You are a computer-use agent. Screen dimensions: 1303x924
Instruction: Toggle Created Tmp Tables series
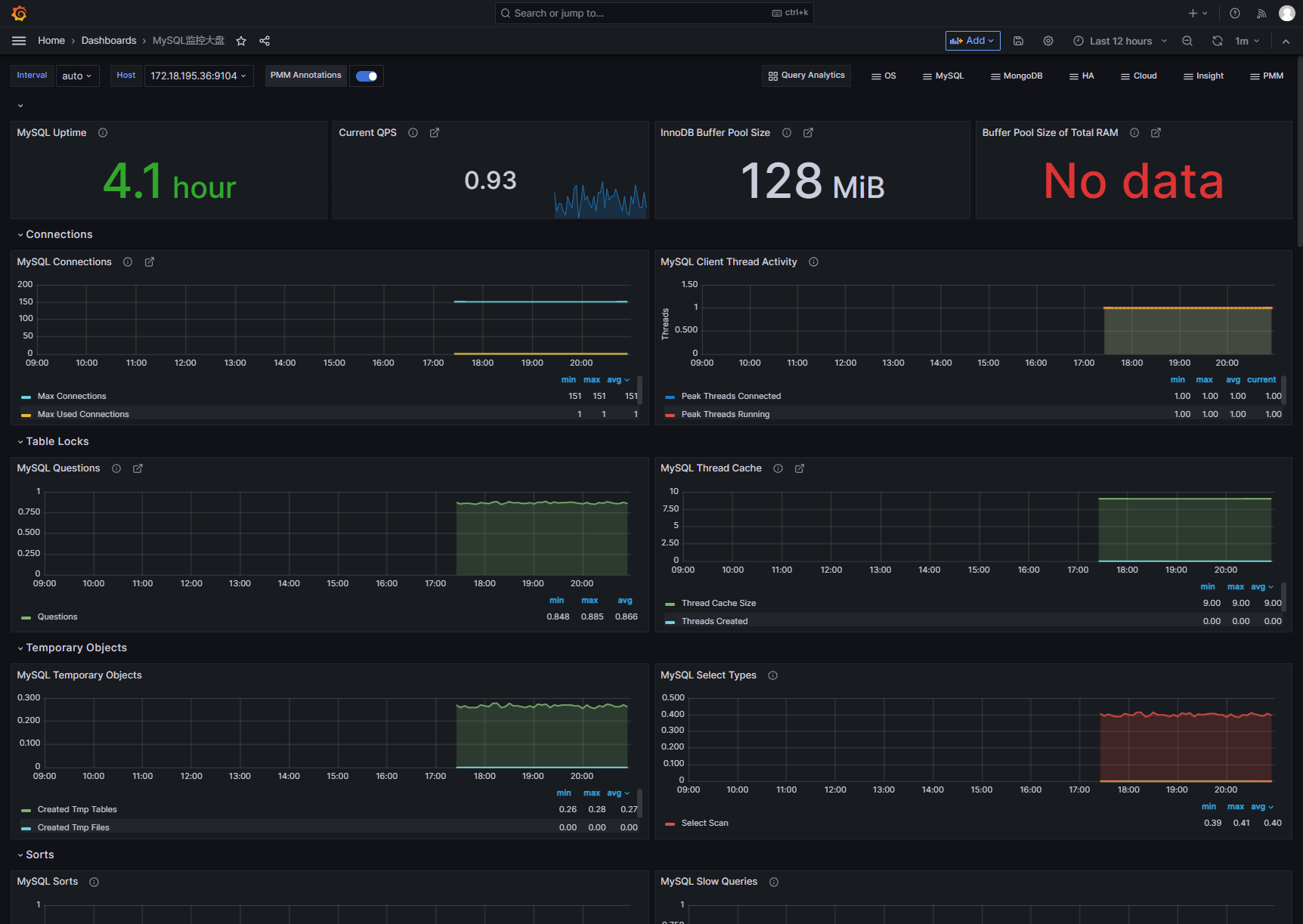tap(77, 809)
